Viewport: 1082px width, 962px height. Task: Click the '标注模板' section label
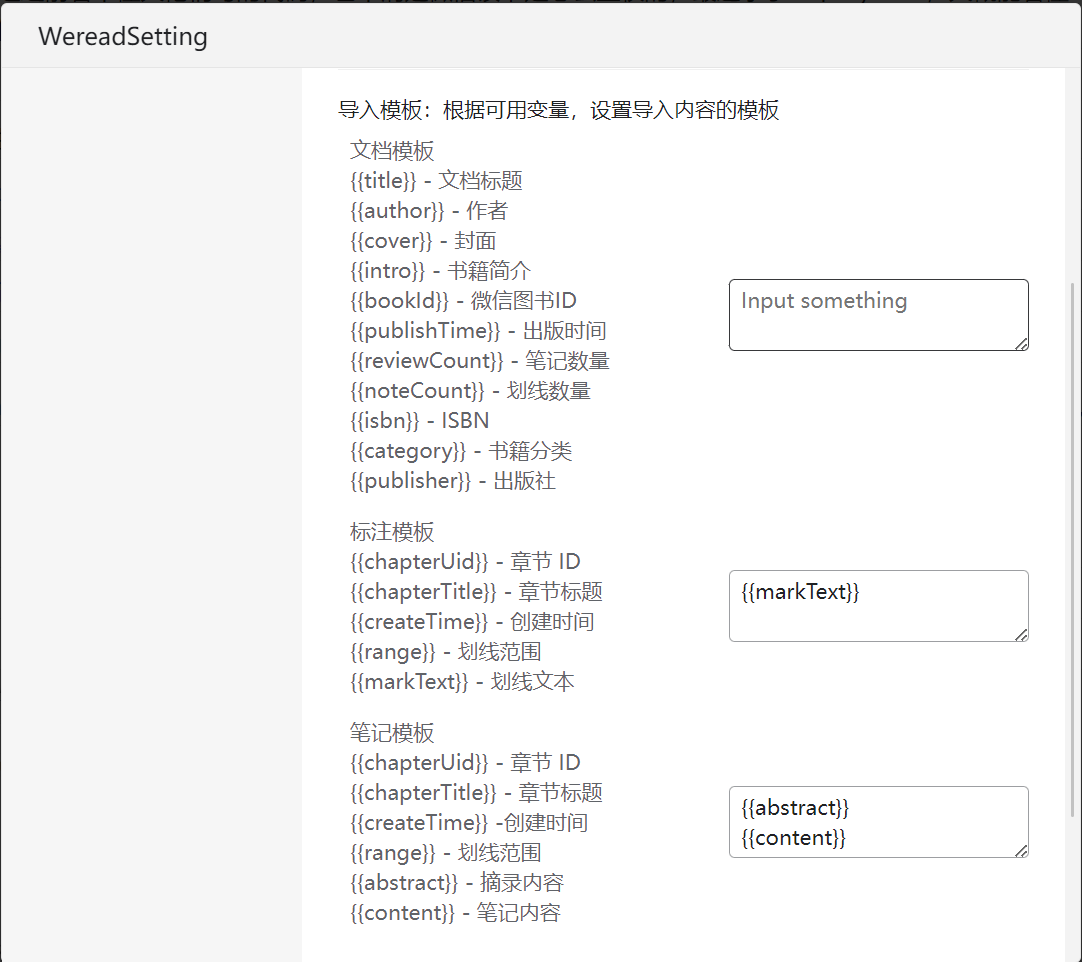click(x=392, y=531)
